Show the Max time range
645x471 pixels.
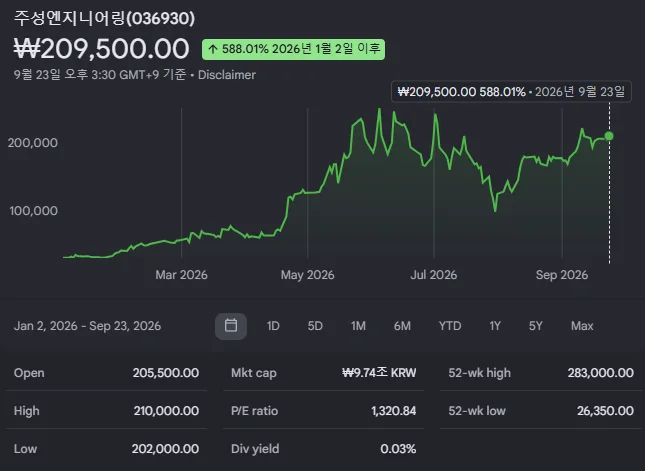(582, 326)
